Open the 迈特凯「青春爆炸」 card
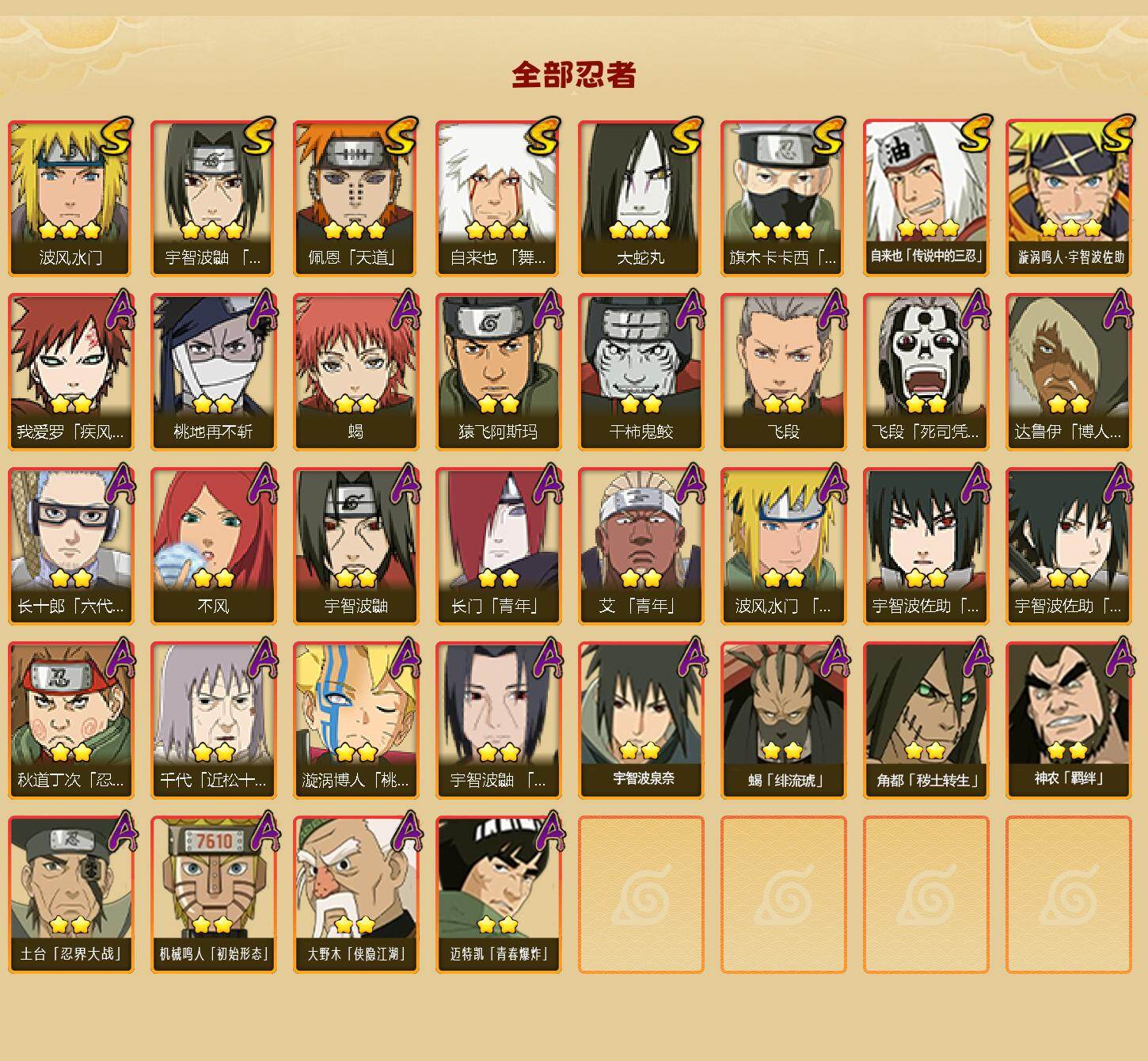The width and height of the screenshot is (1148, 1061). click(498, 895)
